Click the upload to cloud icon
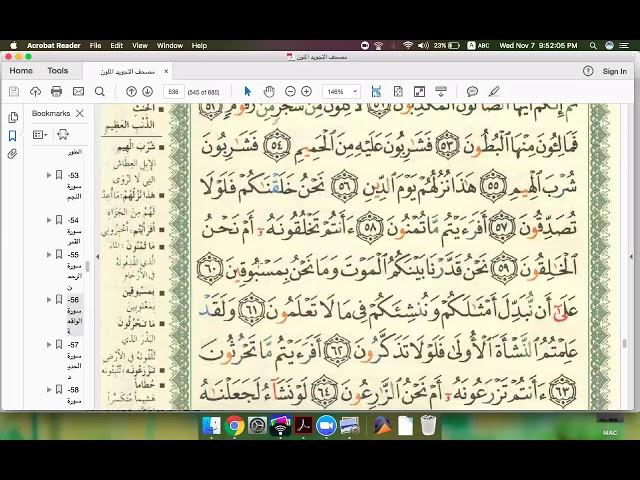 (36, 91)
